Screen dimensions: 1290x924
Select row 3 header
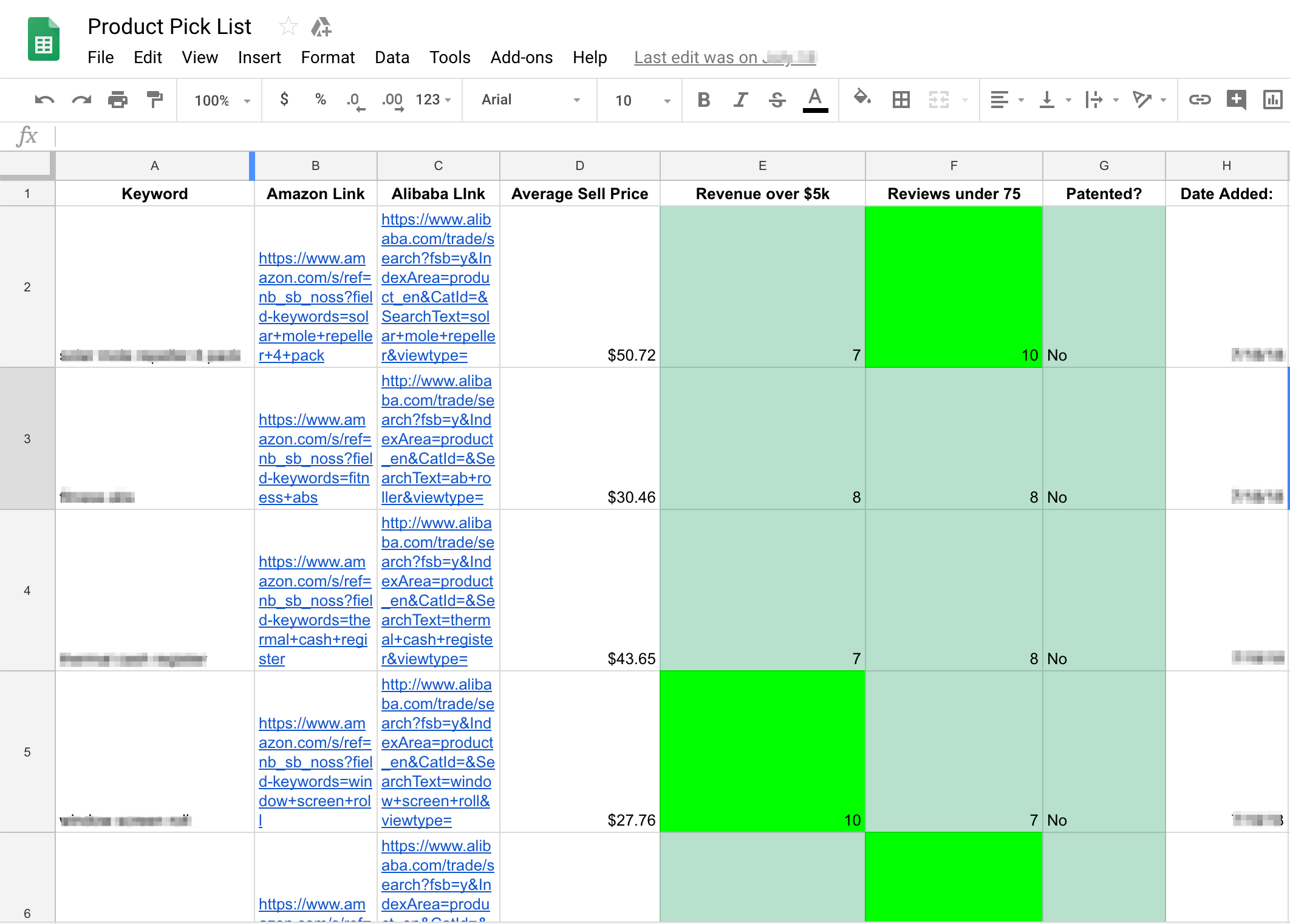pyautogui.click(x=27, y=438)
